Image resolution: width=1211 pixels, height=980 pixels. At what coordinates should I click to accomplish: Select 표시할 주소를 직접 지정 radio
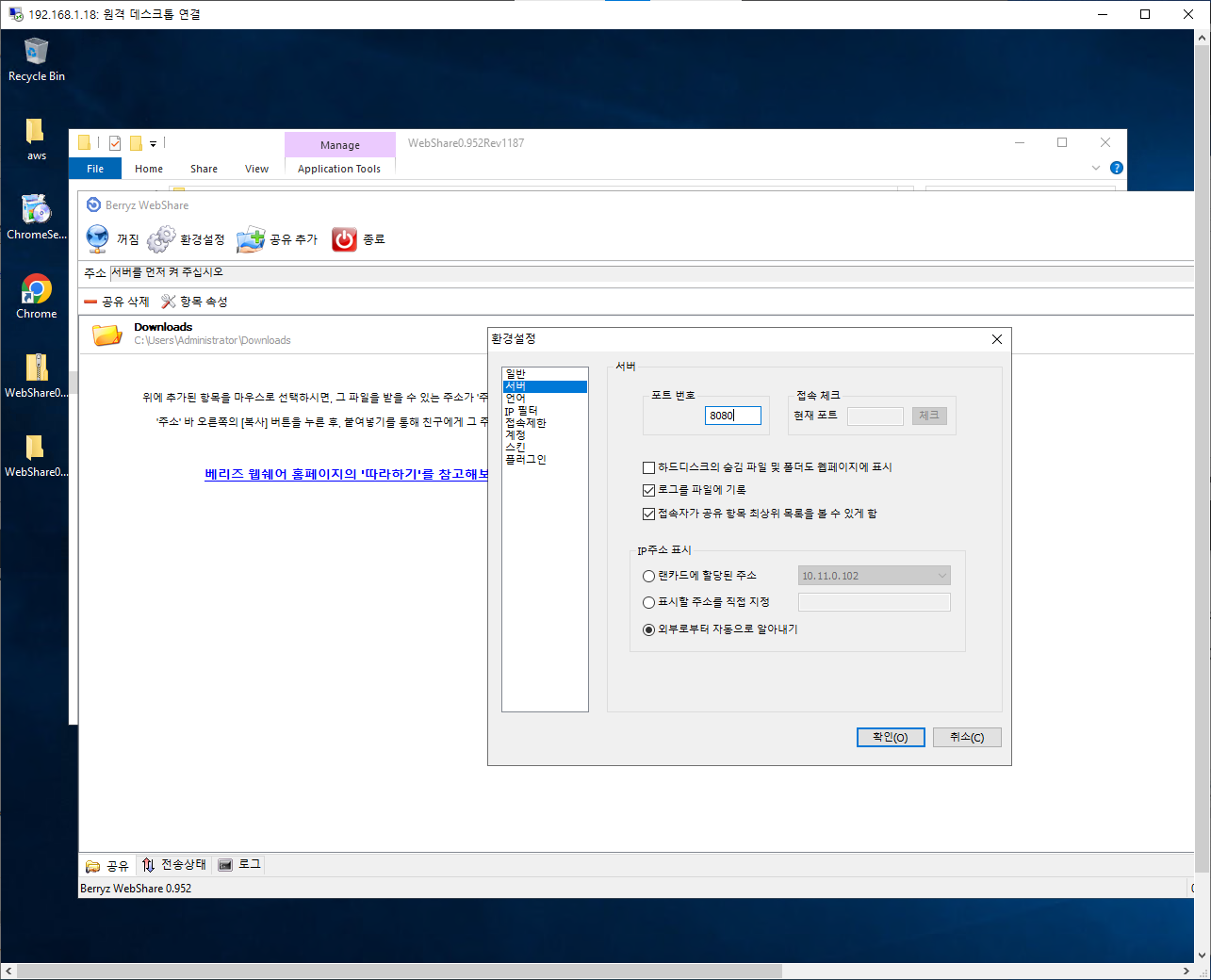click(x=648, y=602)
